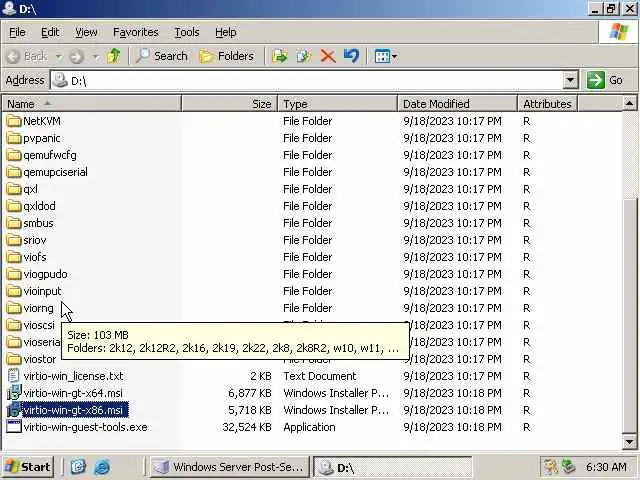Select the sriov folder icon
The image size is (640, 480).
click(x=14, y=240)
